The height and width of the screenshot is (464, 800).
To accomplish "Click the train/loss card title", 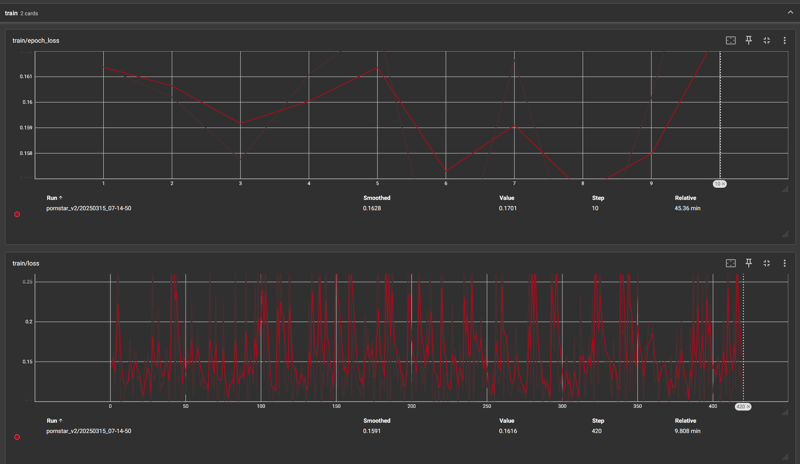I will coord(26,263).
